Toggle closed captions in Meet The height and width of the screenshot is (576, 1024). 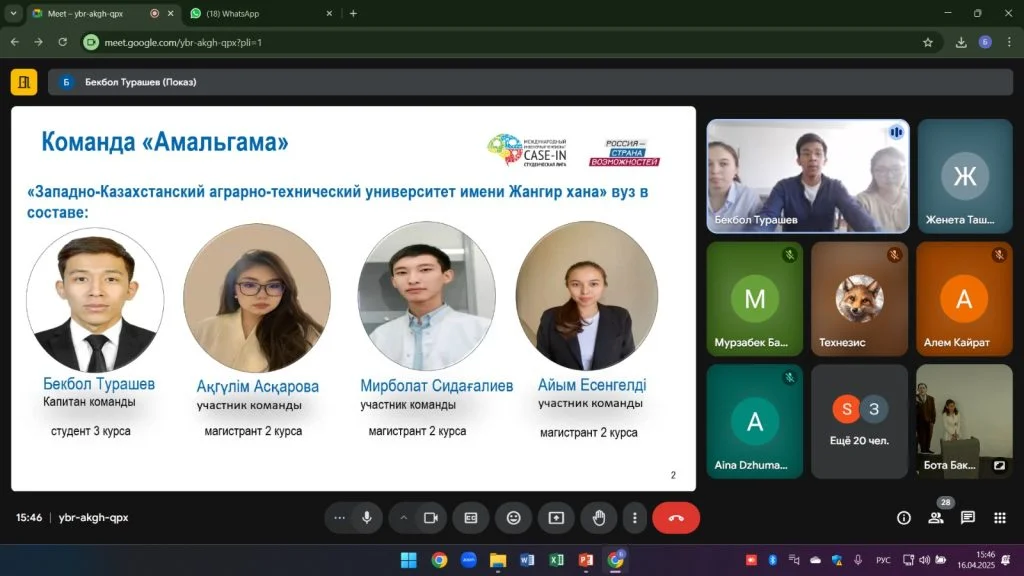coord(471,518)
